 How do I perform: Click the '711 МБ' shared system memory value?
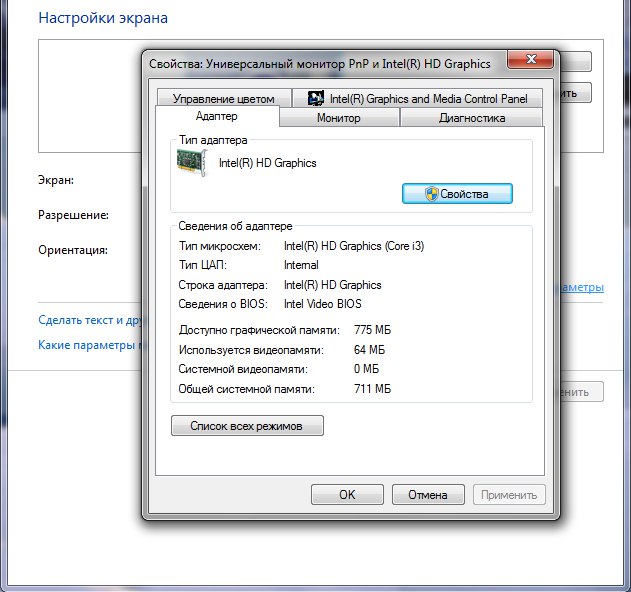point(372,389)
